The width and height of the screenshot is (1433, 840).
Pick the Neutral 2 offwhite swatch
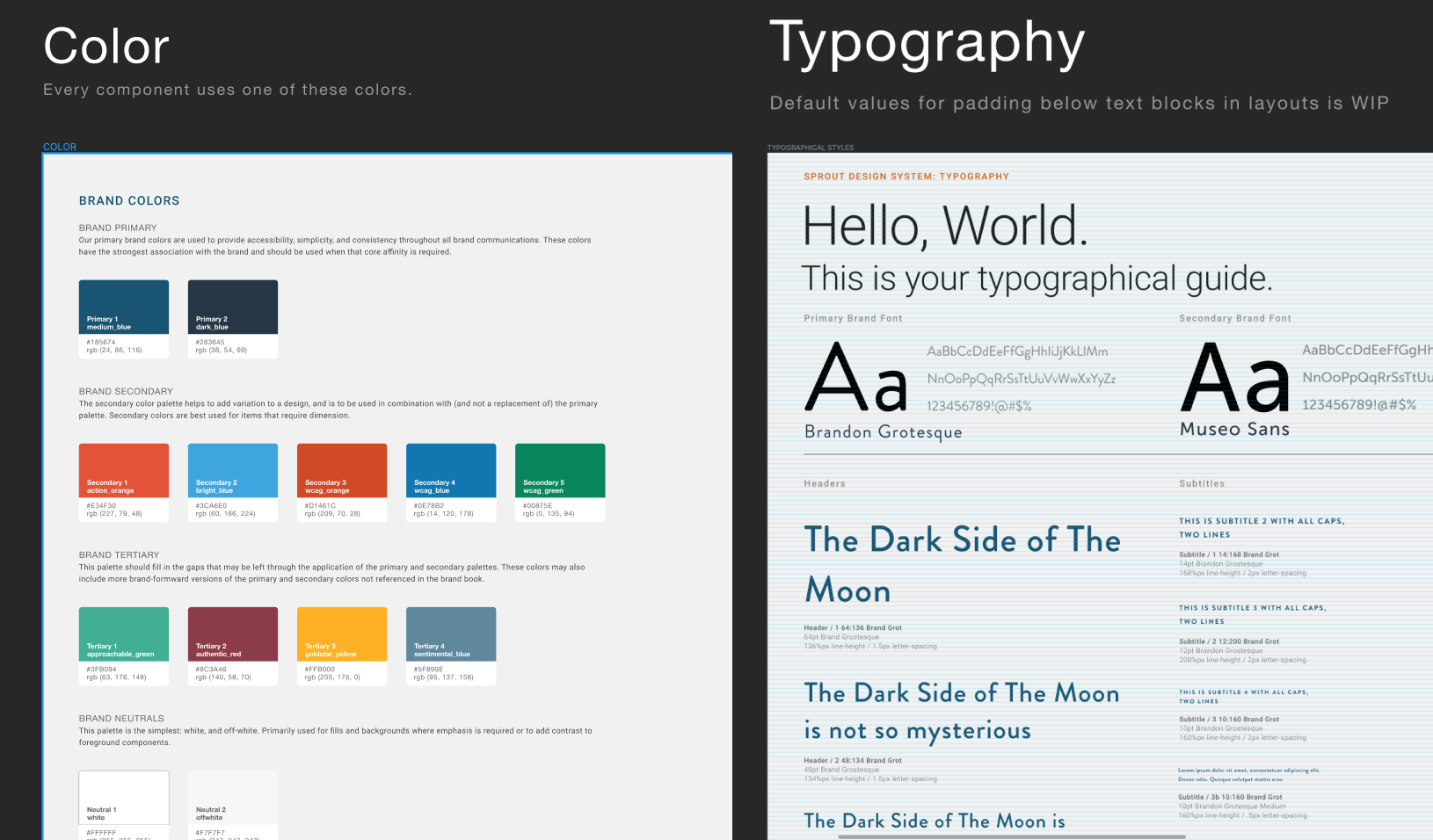point(233,798)
